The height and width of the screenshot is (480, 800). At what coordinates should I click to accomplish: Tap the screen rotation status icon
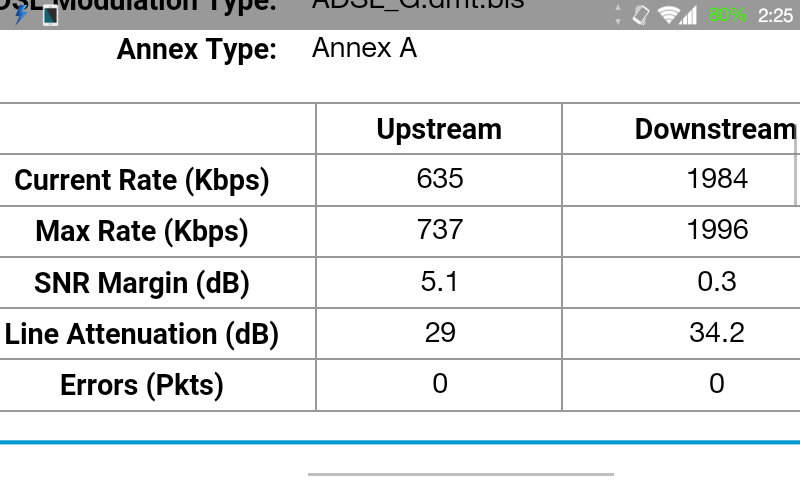click(x=641, y=15)
